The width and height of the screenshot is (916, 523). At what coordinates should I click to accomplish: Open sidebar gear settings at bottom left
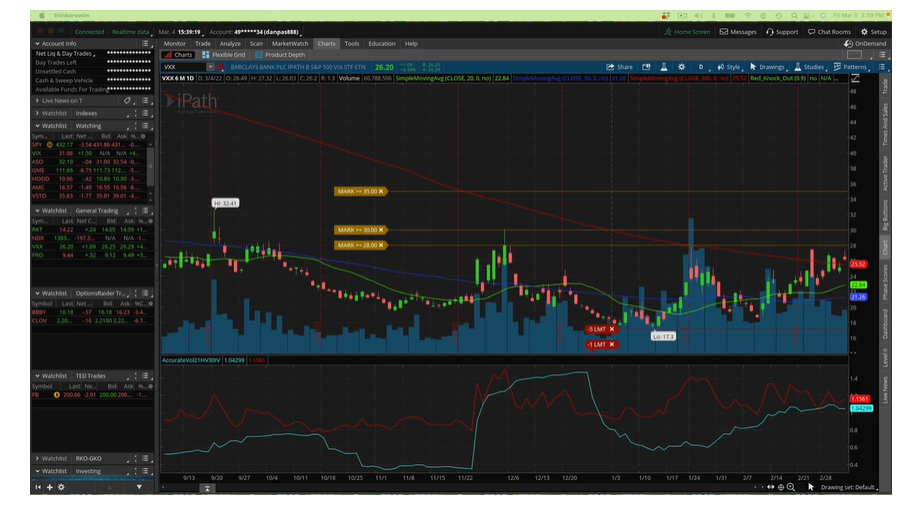61,487
